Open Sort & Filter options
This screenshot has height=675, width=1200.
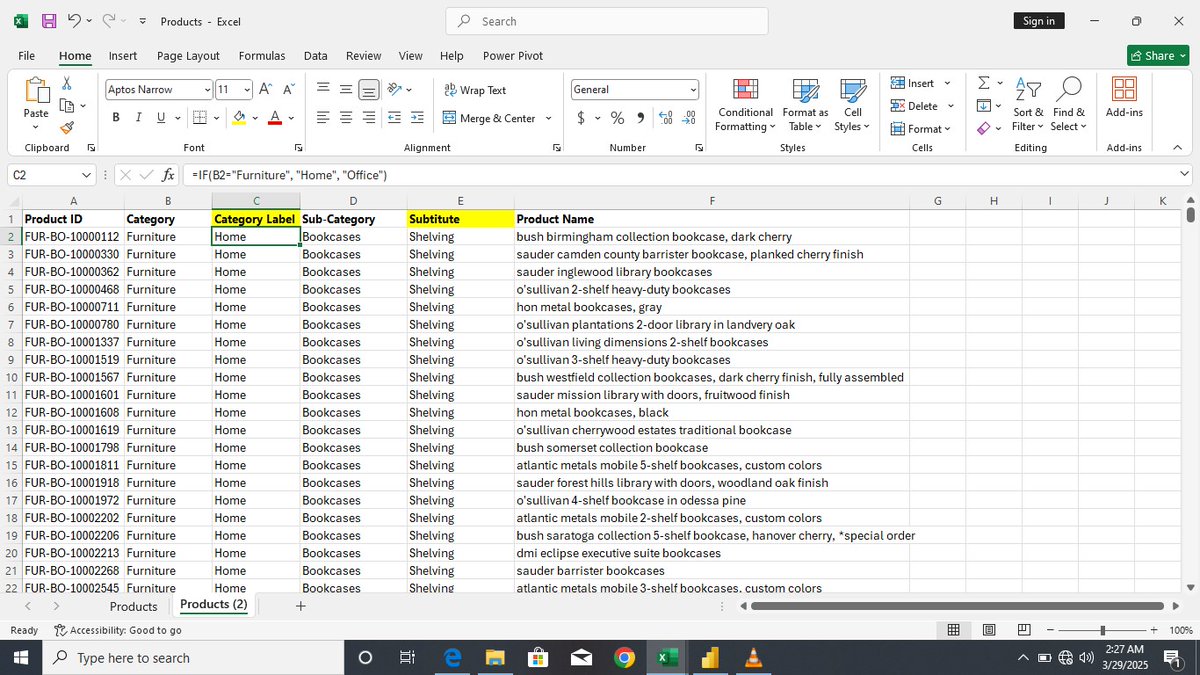click(x=1028, y=105)
